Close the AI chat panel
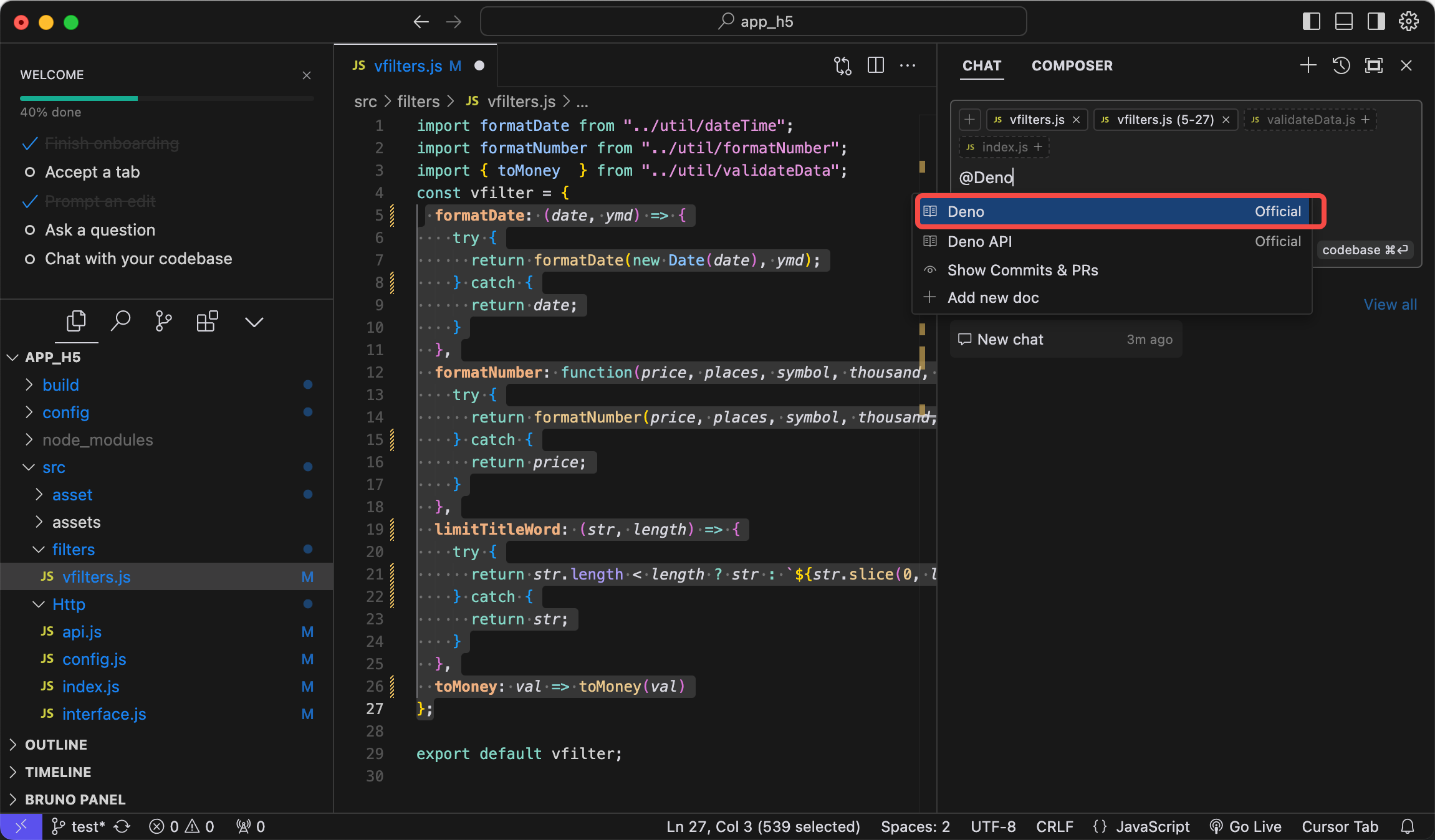The height and width of the screenshot is (840, 1435). pos(1406,65)
